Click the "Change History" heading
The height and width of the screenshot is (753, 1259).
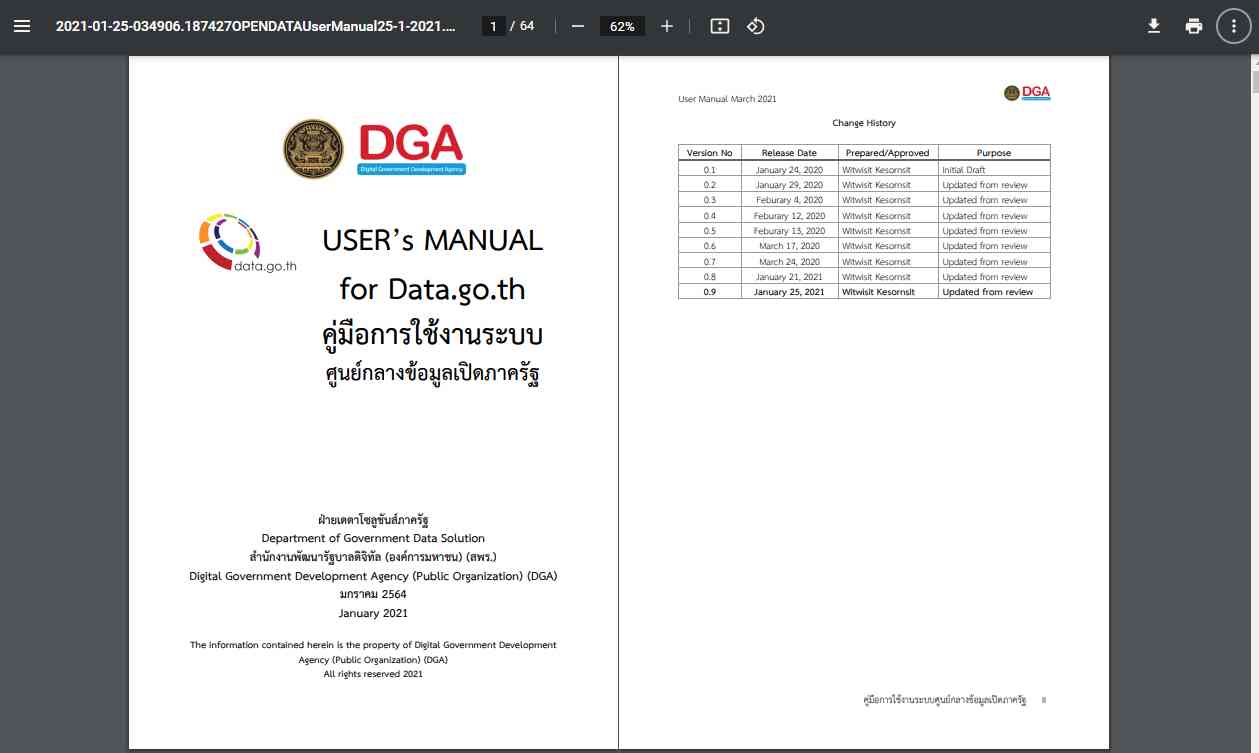tap(864, 123)
